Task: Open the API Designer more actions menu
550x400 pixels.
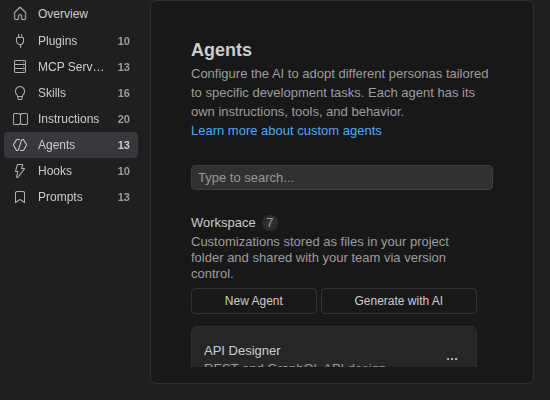Action: click(x=452, y=359)
